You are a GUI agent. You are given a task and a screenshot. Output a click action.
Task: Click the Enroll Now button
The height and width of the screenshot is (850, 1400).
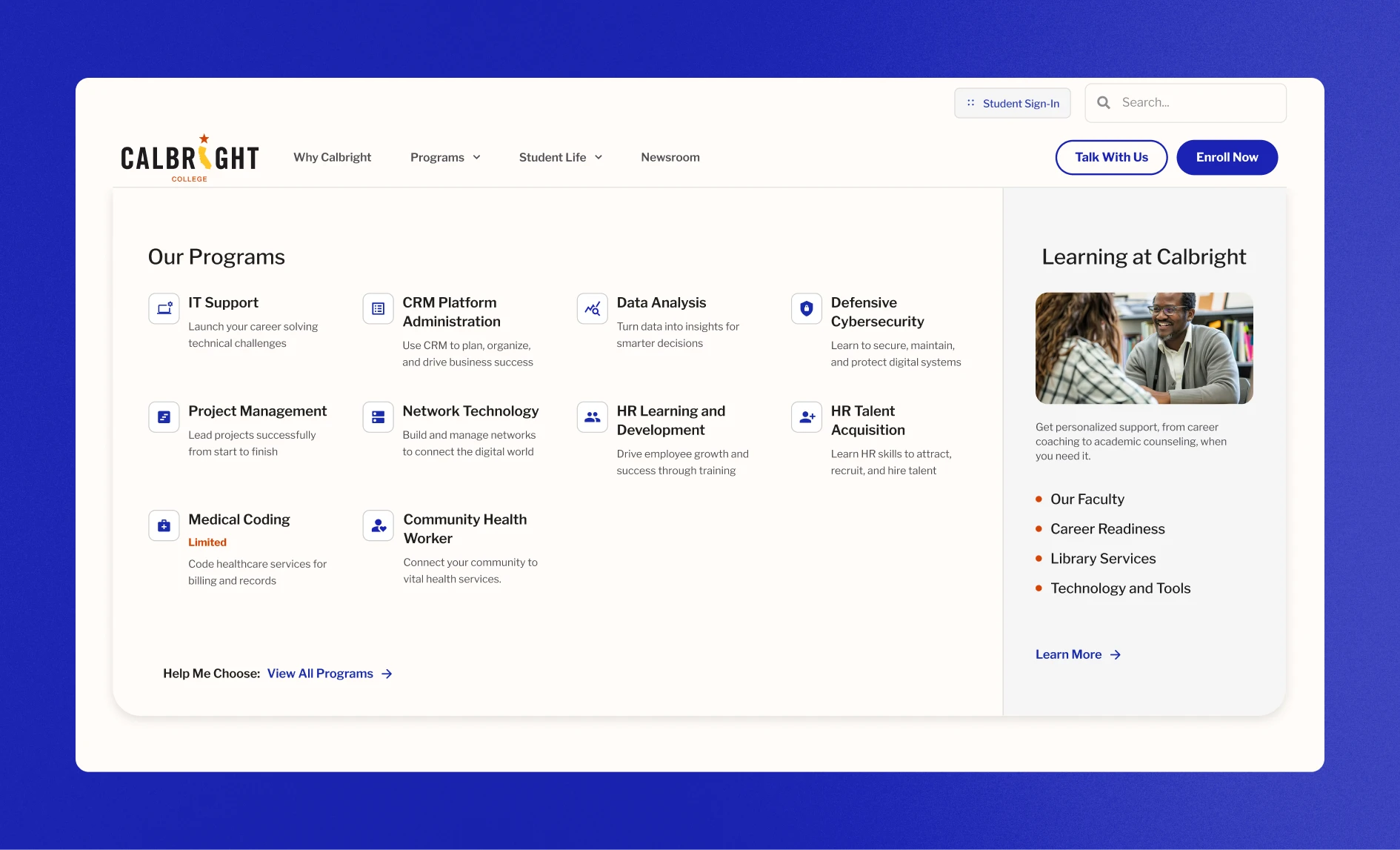[x=1227, y=157]
